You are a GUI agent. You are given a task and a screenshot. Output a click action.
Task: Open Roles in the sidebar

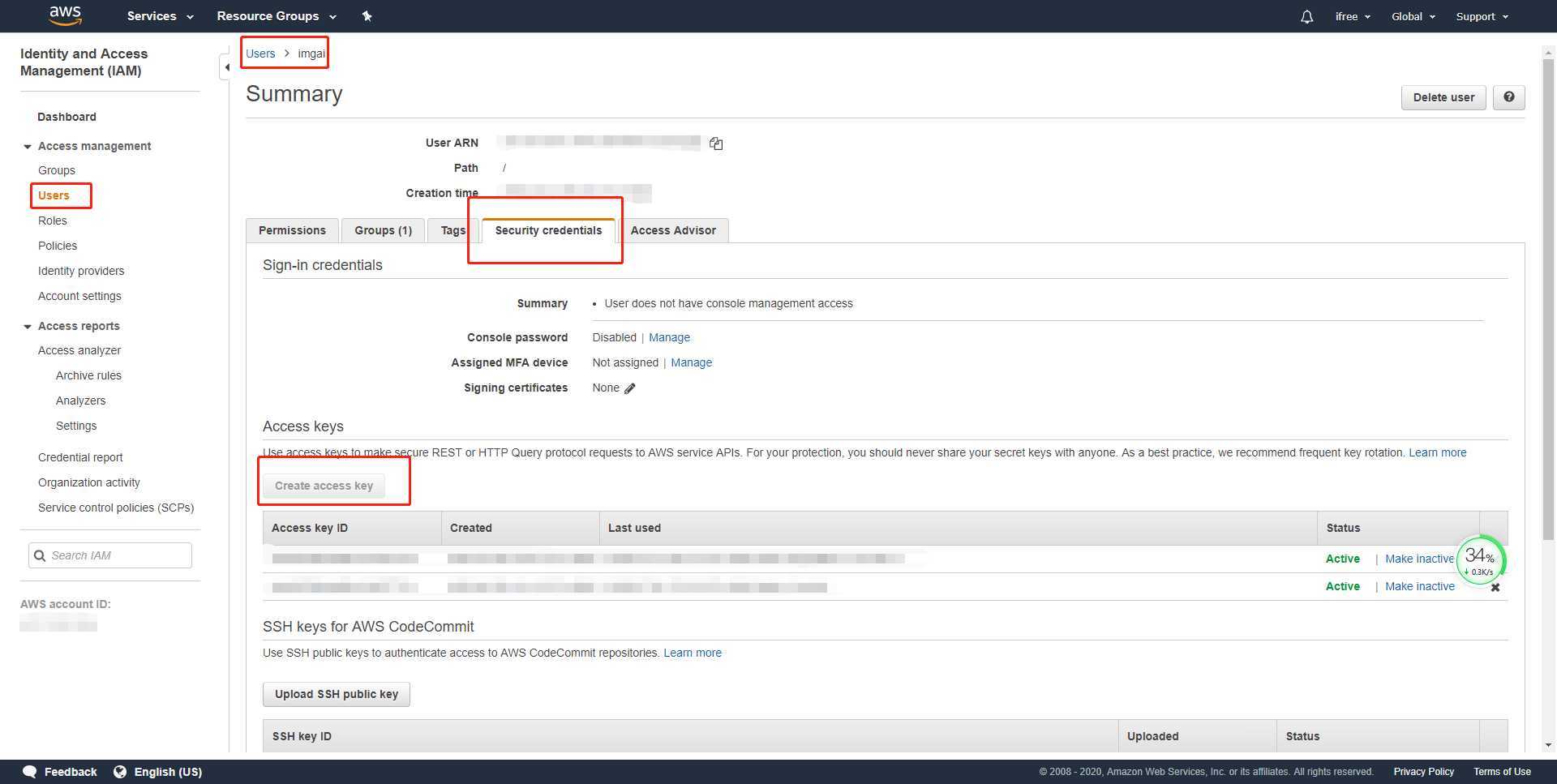[53, 221]
